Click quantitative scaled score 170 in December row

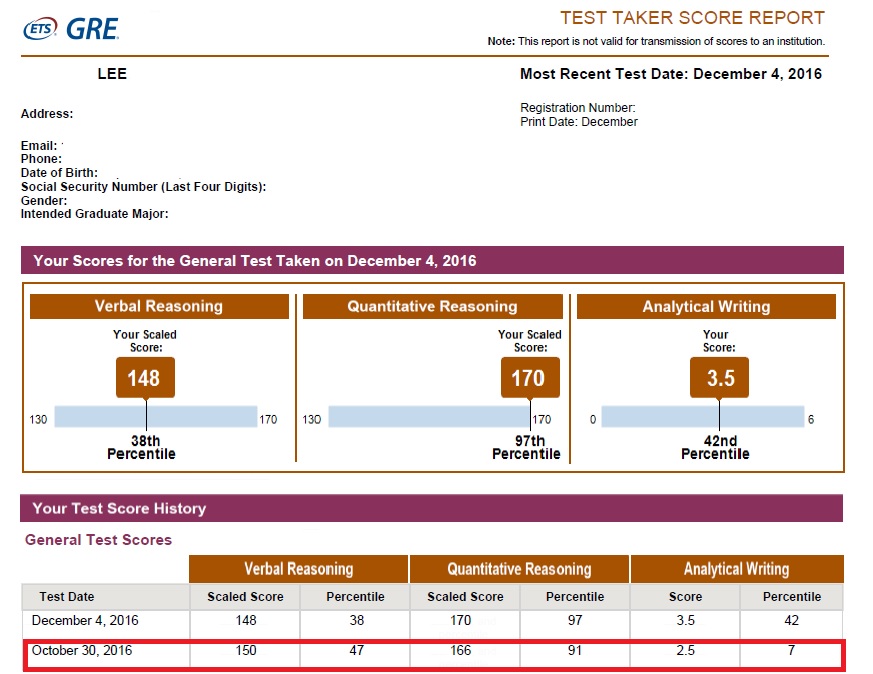(460, 621)
